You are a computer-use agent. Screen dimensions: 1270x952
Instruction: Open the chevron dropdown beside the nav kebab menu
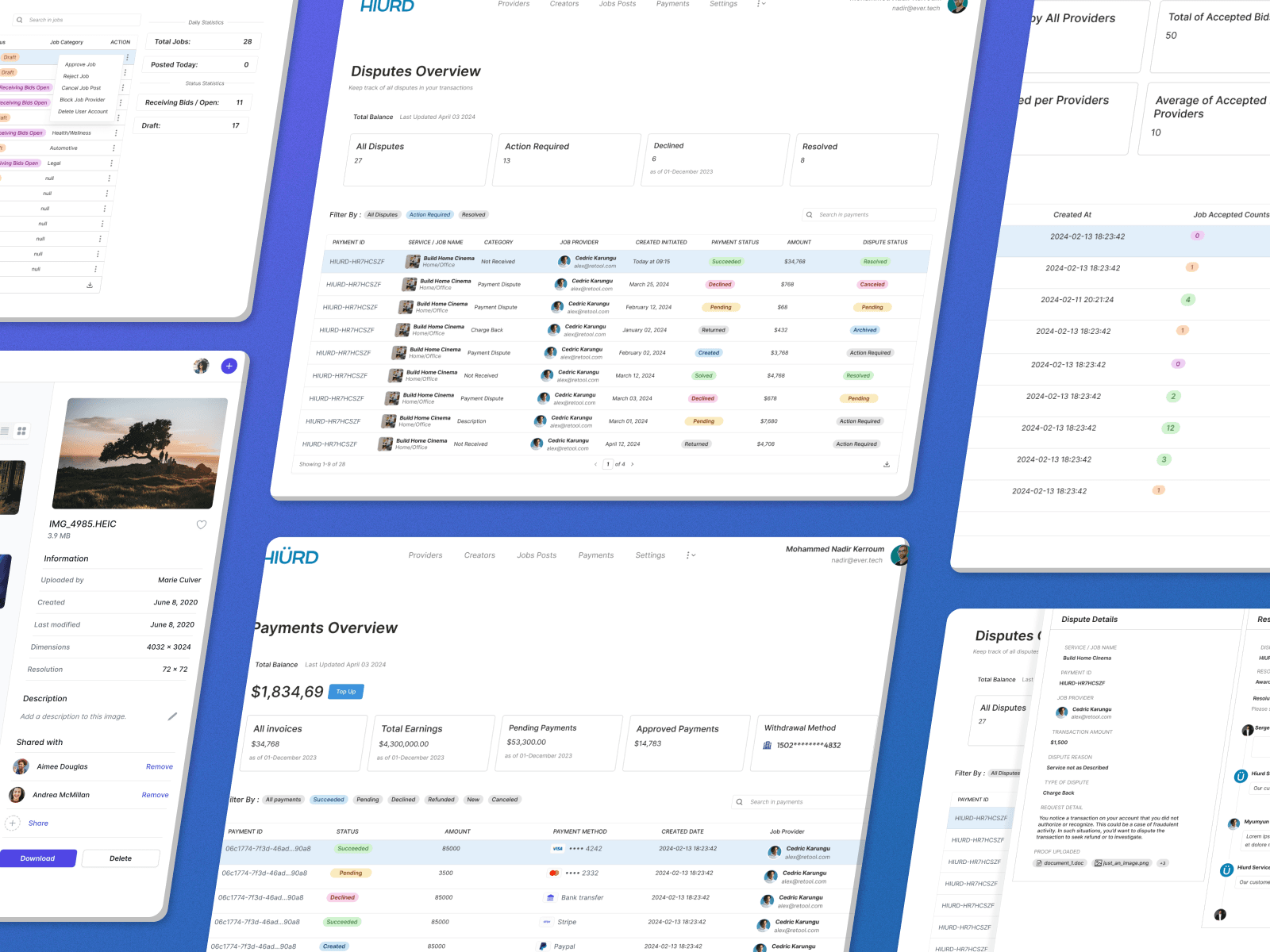click(x=694, y=555)
